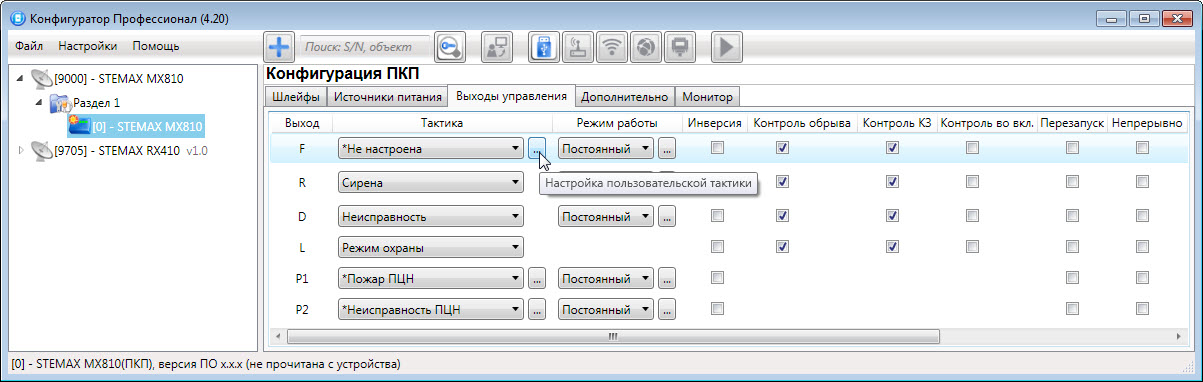Click the scrollbar left arrow
The width and height of the screenshot is (1203, 382).
tap(277, 336)
